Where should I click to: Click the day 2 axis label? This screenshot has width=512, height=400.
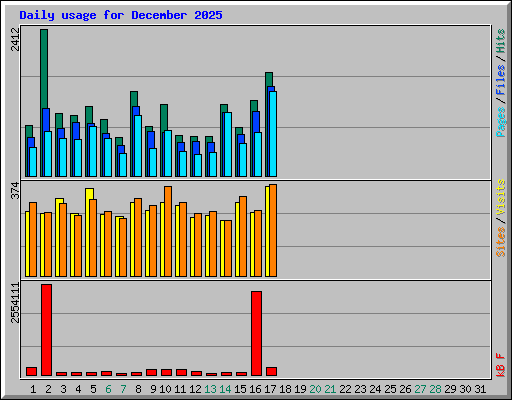point(48,389)
